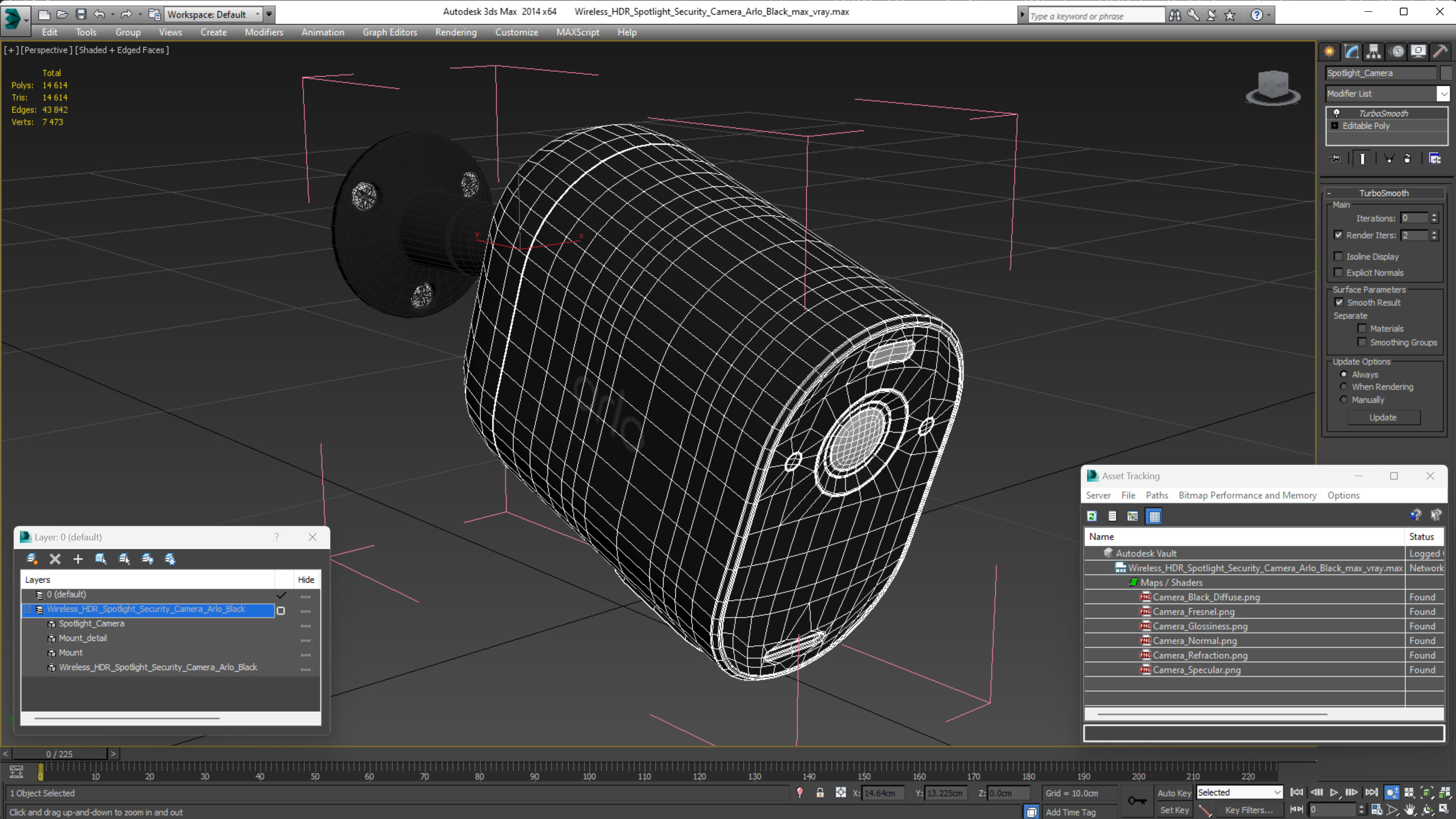
Task: Click Delete Layer X icon in Layer dialog
Action: (x=55, y=559)
